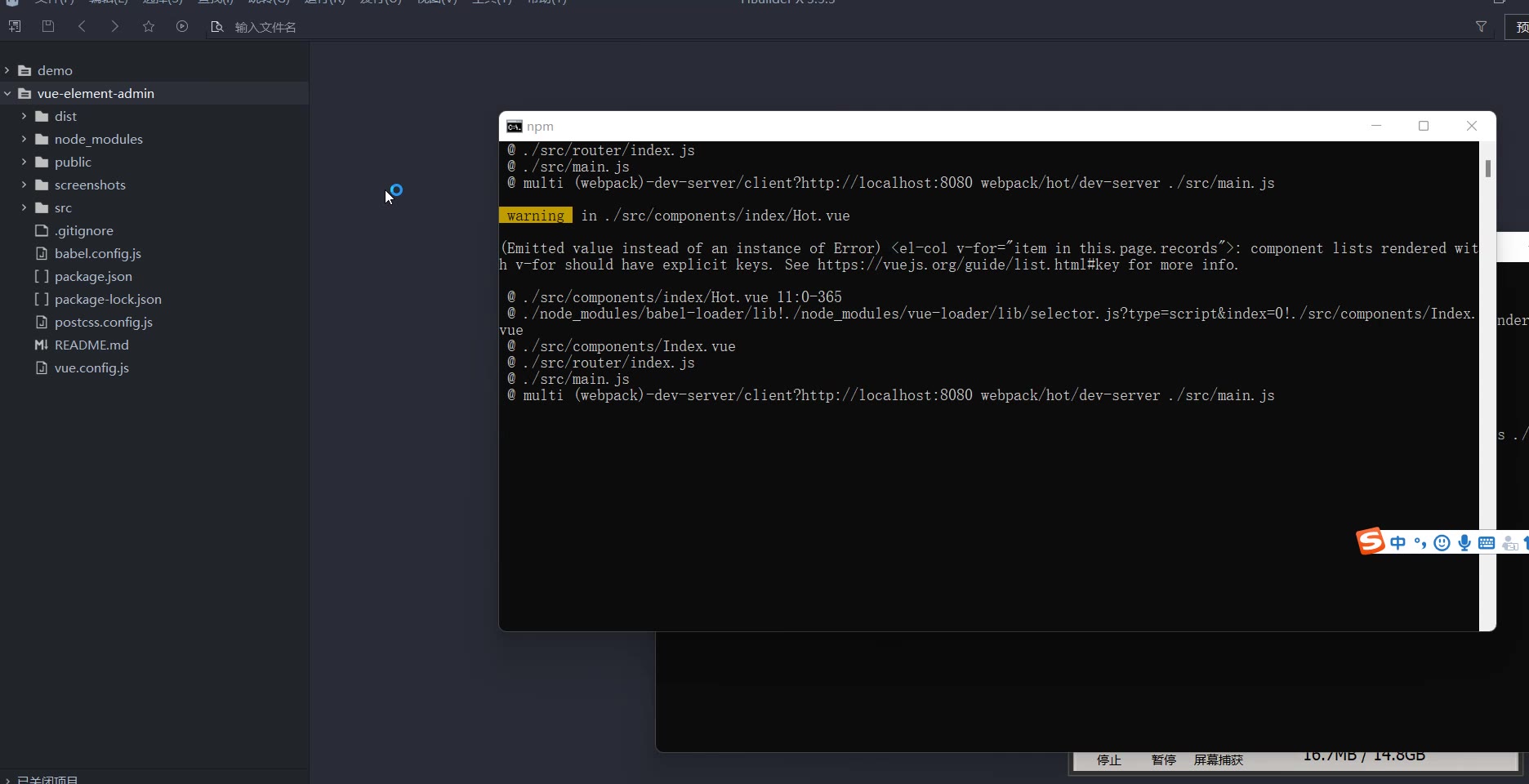Open package.json in the file tree
The image size is (1529, 784).
pyautogui.click(x=93, y=276)
